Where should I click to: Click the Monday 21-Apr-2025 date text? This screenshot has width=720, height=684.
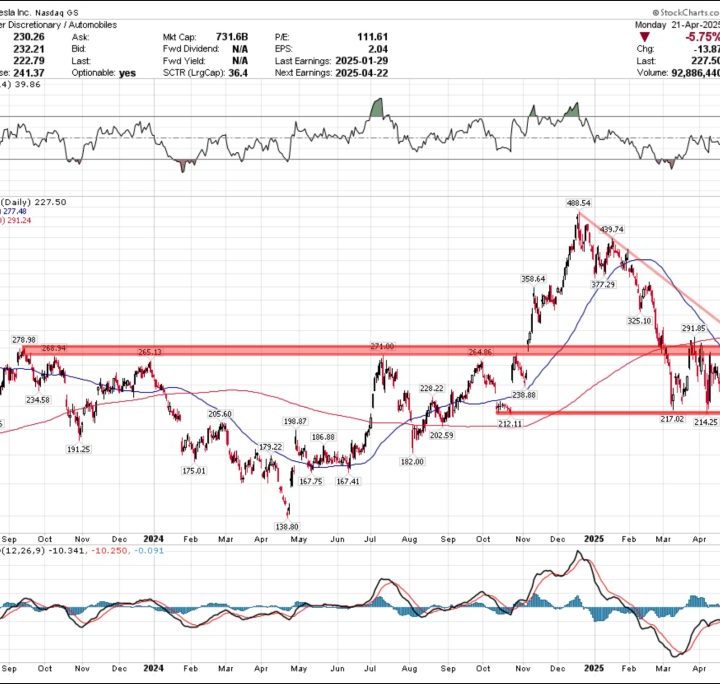coord(678,25)
